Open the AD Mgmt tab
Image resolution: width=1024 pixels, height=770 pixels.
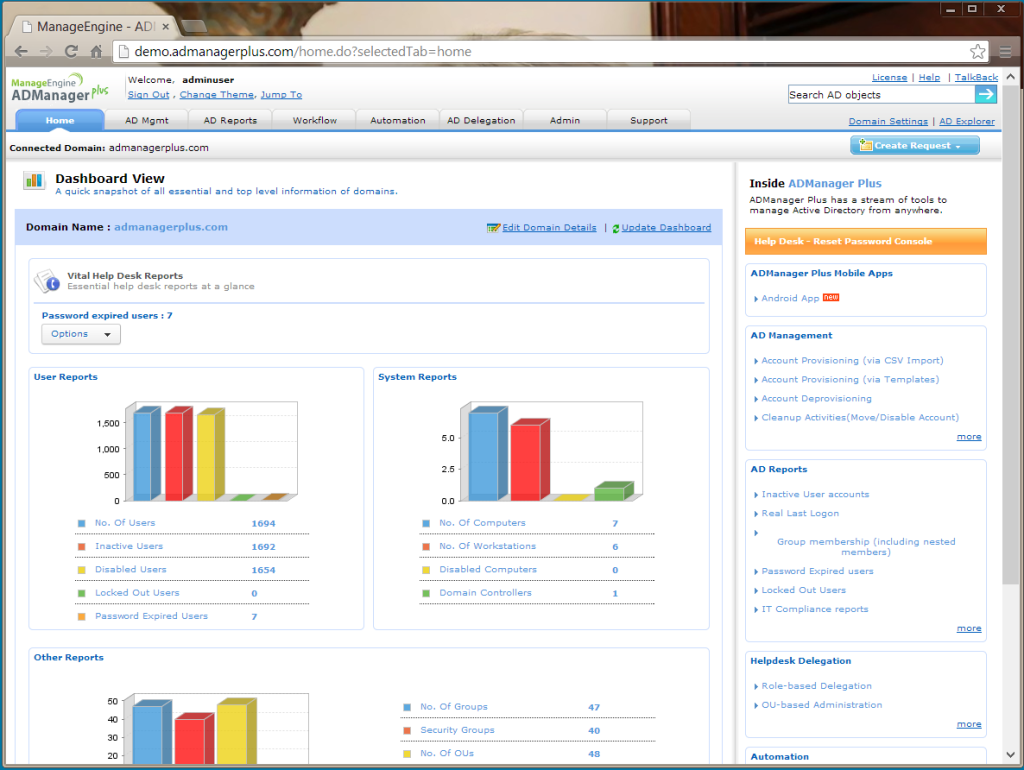pyautogui.click(x=147, y=120)
